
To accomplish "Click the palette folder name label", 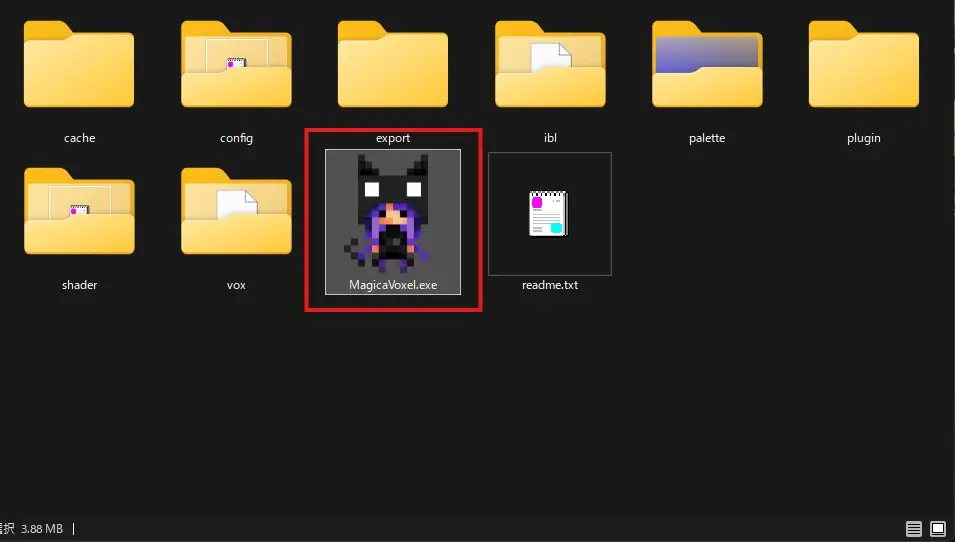I will click(x=707, y=138).
